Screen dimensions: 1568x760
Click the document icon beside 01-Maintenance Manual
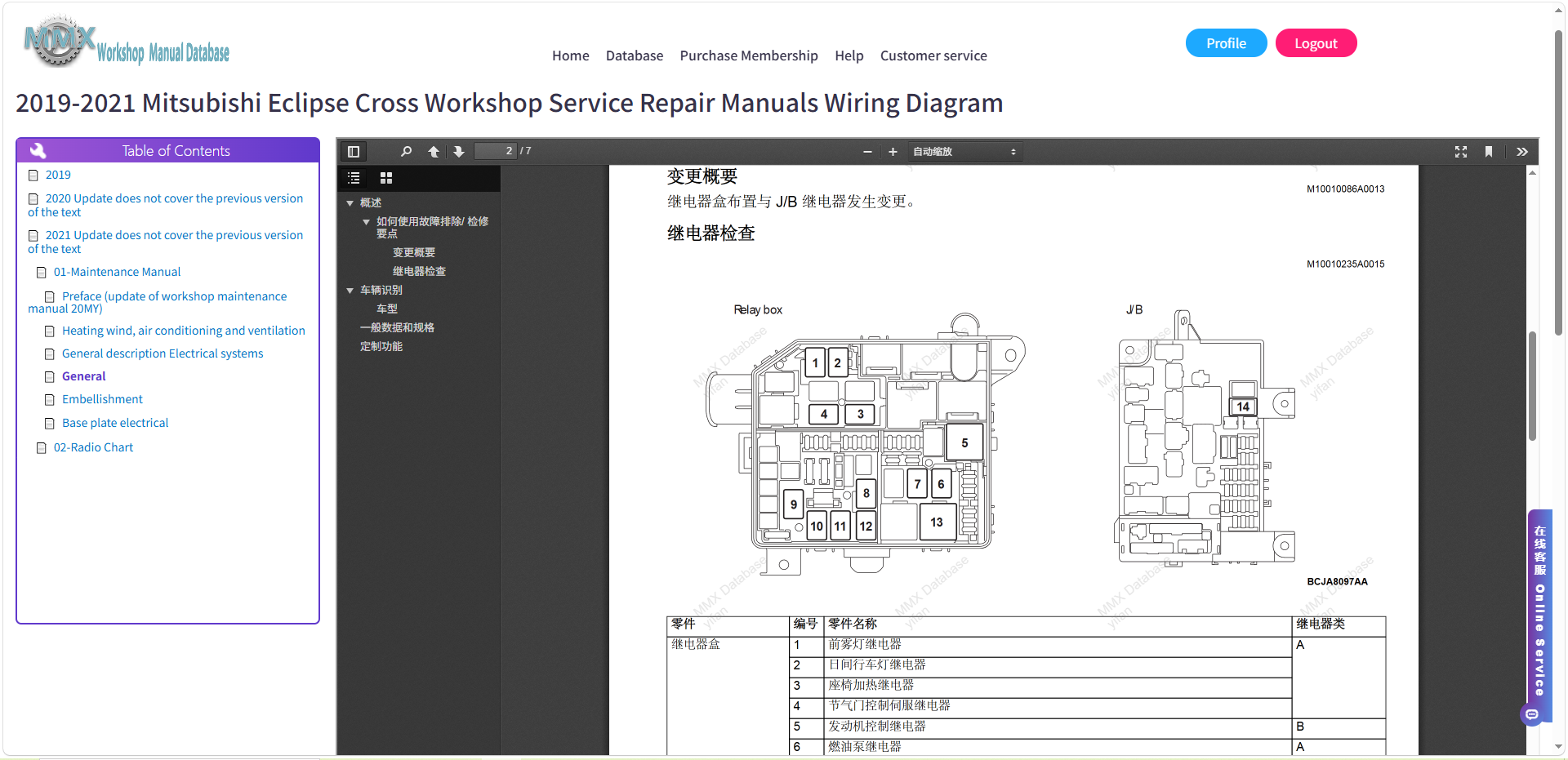click(42, 273)
